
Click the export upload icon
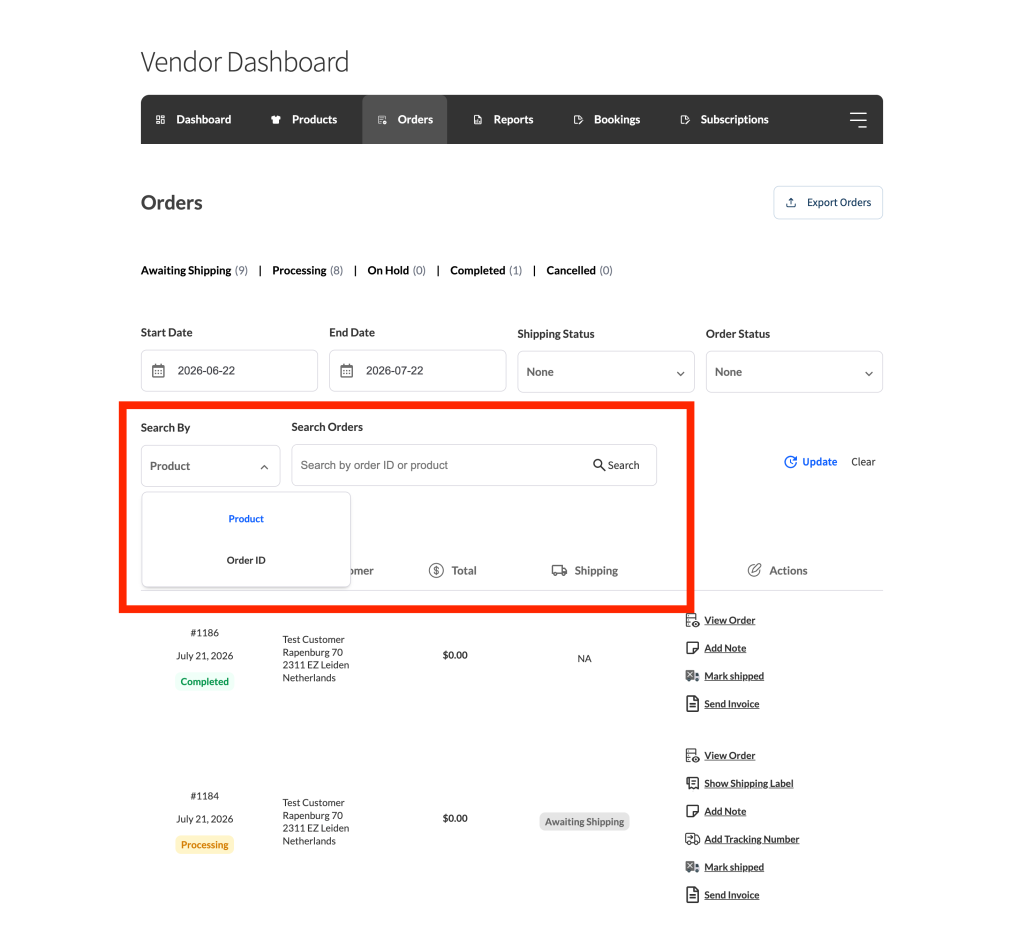[x=791, y=202]
